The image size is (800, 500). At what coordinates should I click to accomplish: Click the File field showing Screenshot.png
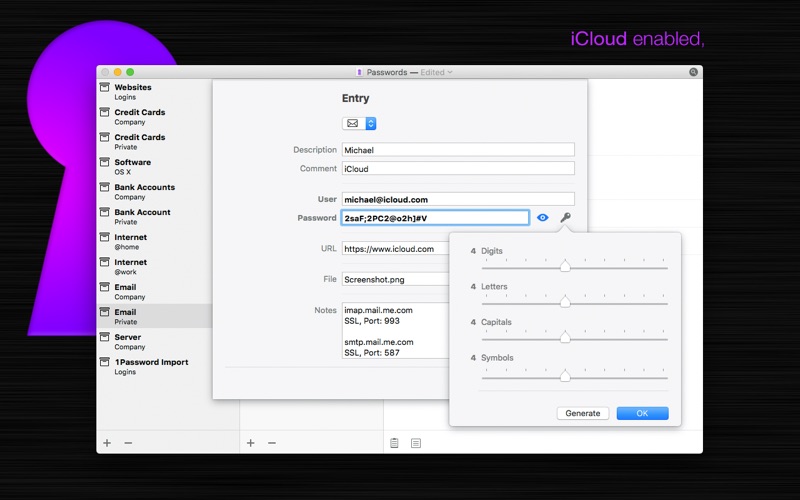click(x=396, y=279)
